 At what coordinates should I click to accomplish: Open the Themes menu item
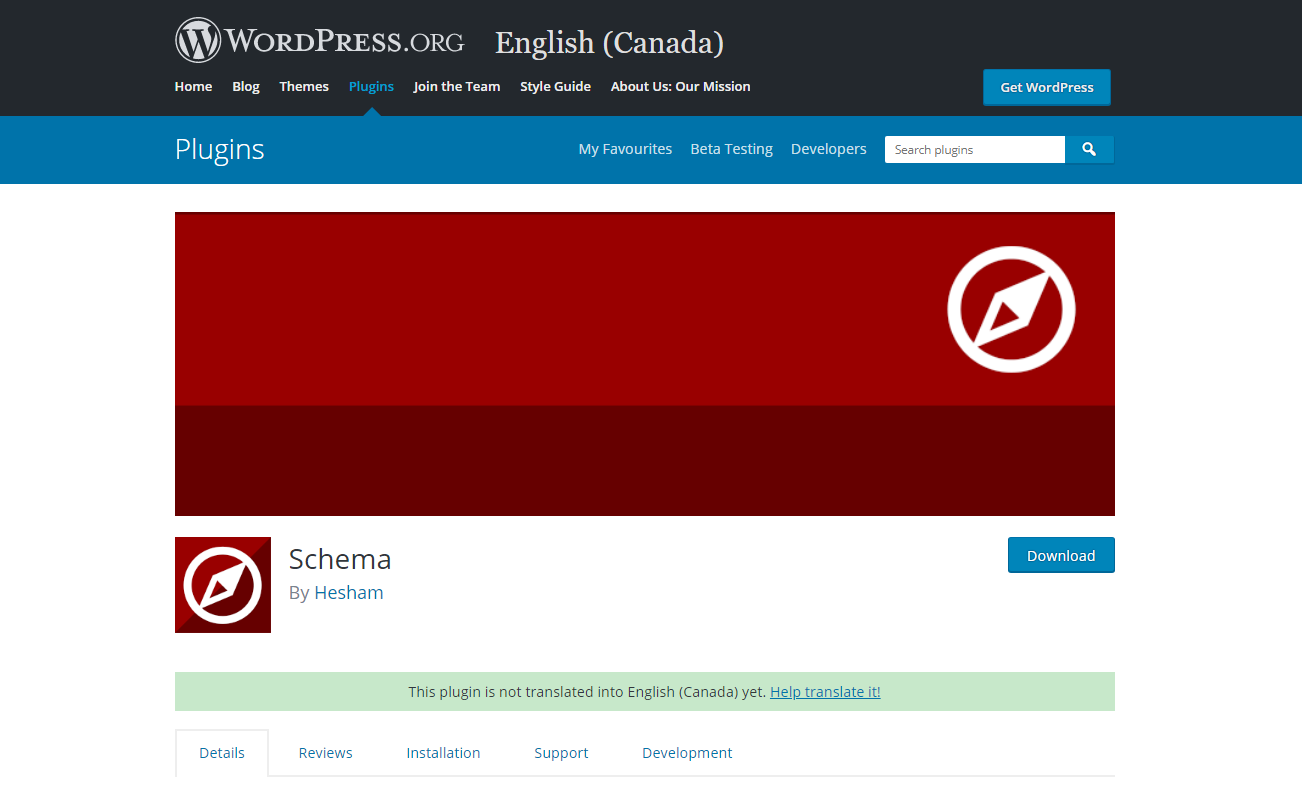[304, 86]
